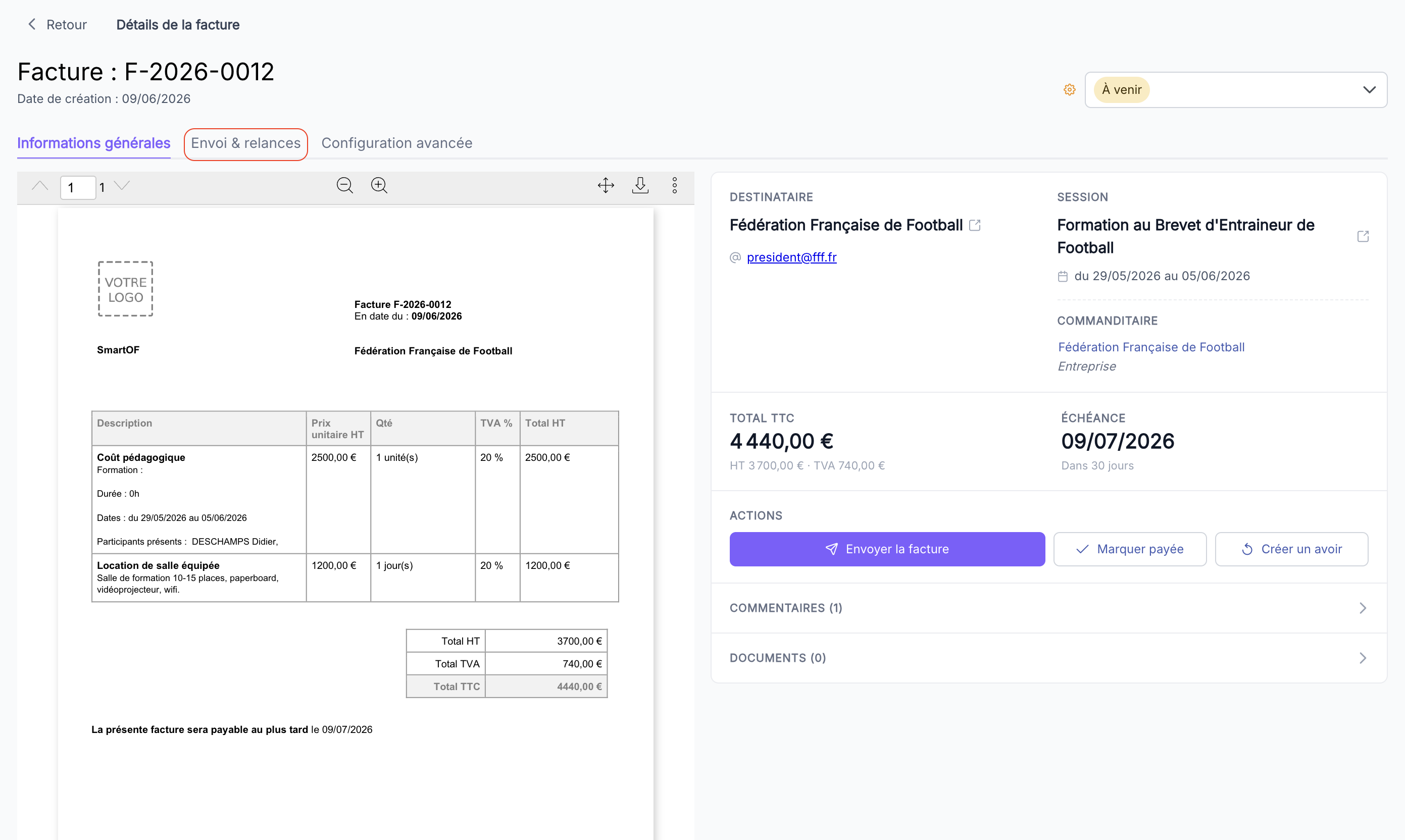Open the Configuration avancée tab

pos(397,143)
